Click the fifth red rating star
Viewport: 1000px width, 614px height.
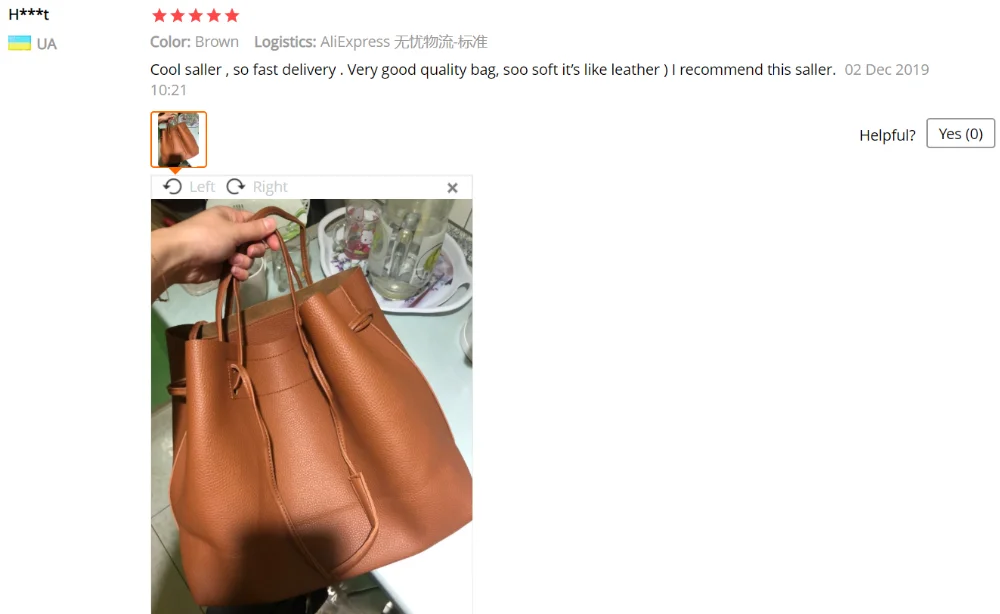[232, 15]
